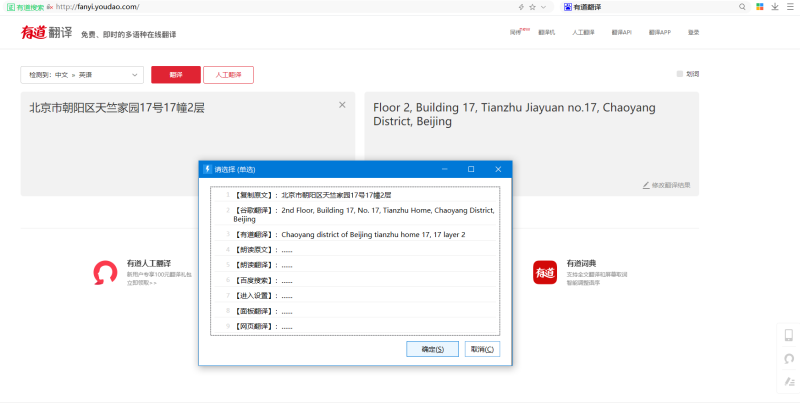800x404 pixels.
Task: Click the mobile phone sidebar icon
Action: point(789,335)
